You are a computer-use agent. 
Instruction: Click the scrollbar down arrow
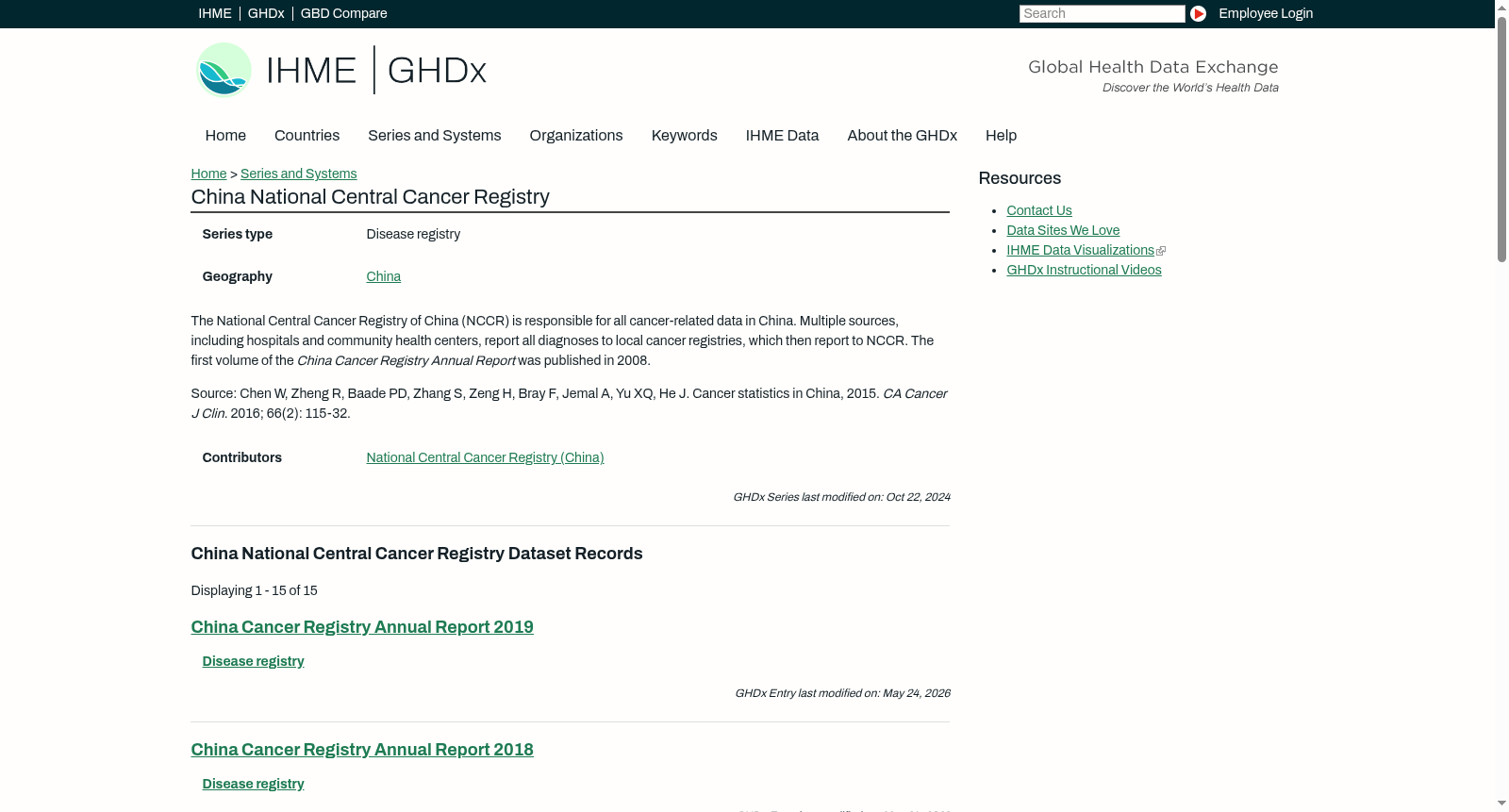(1501, 804)
